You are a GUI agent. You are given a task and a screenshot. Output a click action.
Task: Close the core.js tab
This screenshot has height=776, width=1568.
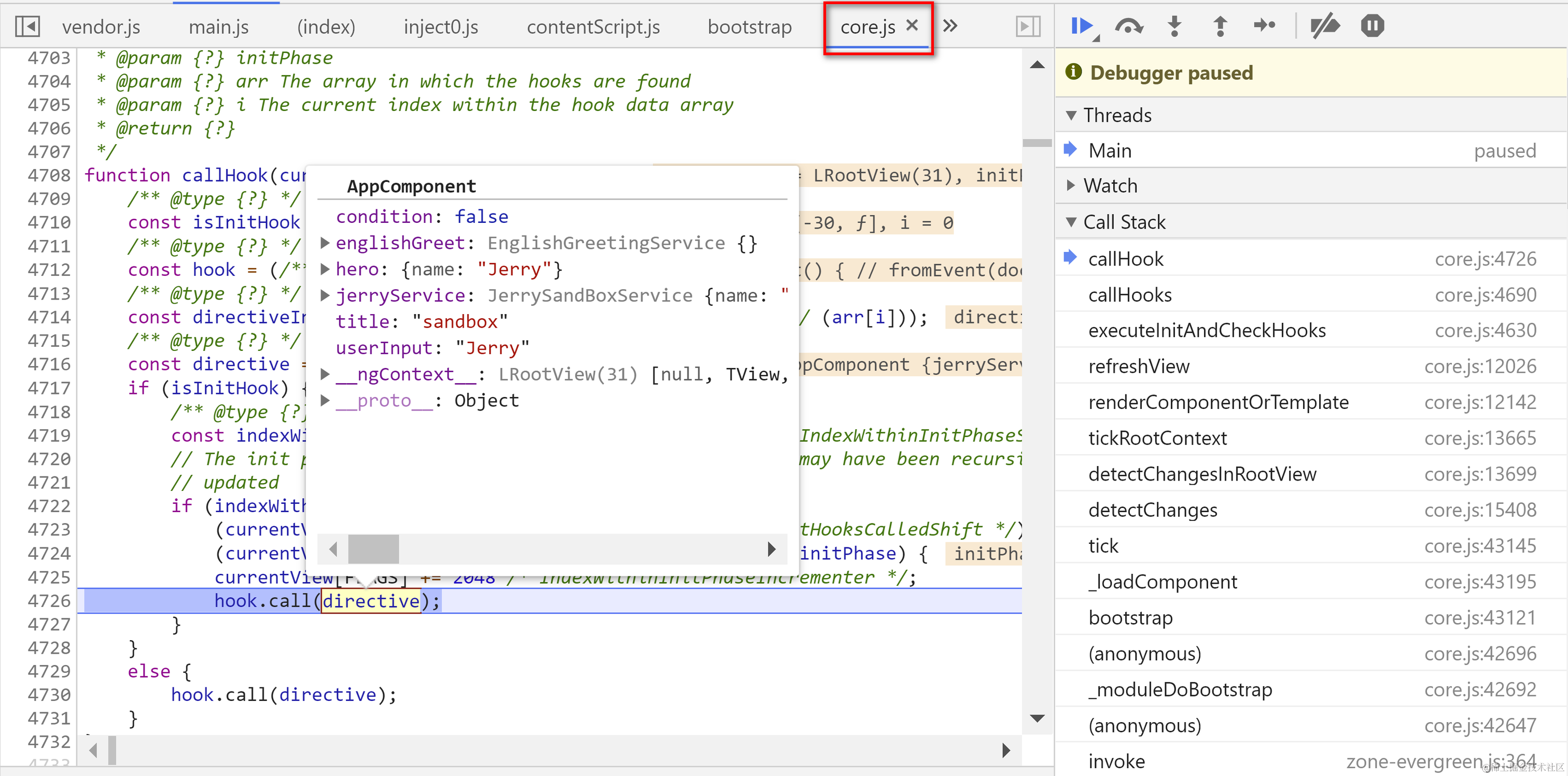pyautogui.click(x=912, y=25)
